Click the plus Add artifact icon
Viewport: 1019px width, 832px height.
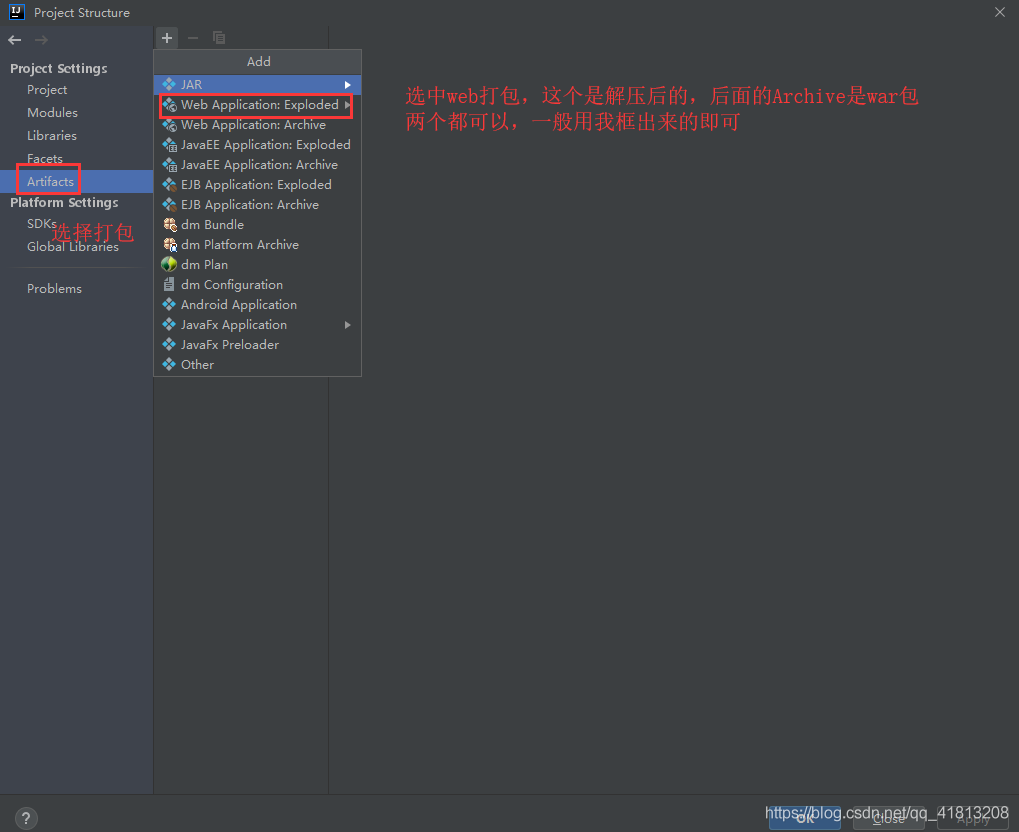pos(167,38)
